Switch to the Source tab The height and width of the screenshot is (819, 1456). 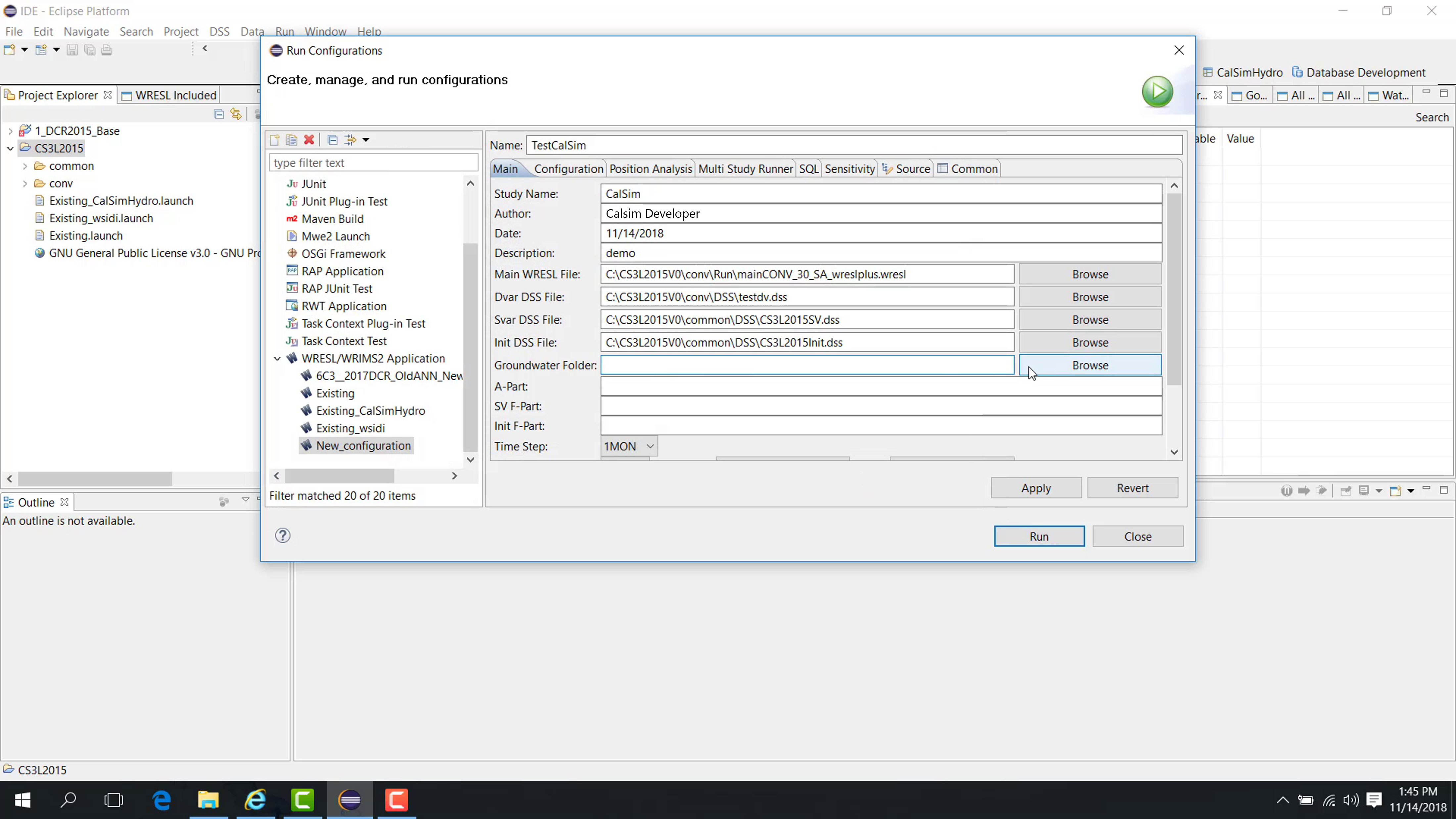pos(906,168)
